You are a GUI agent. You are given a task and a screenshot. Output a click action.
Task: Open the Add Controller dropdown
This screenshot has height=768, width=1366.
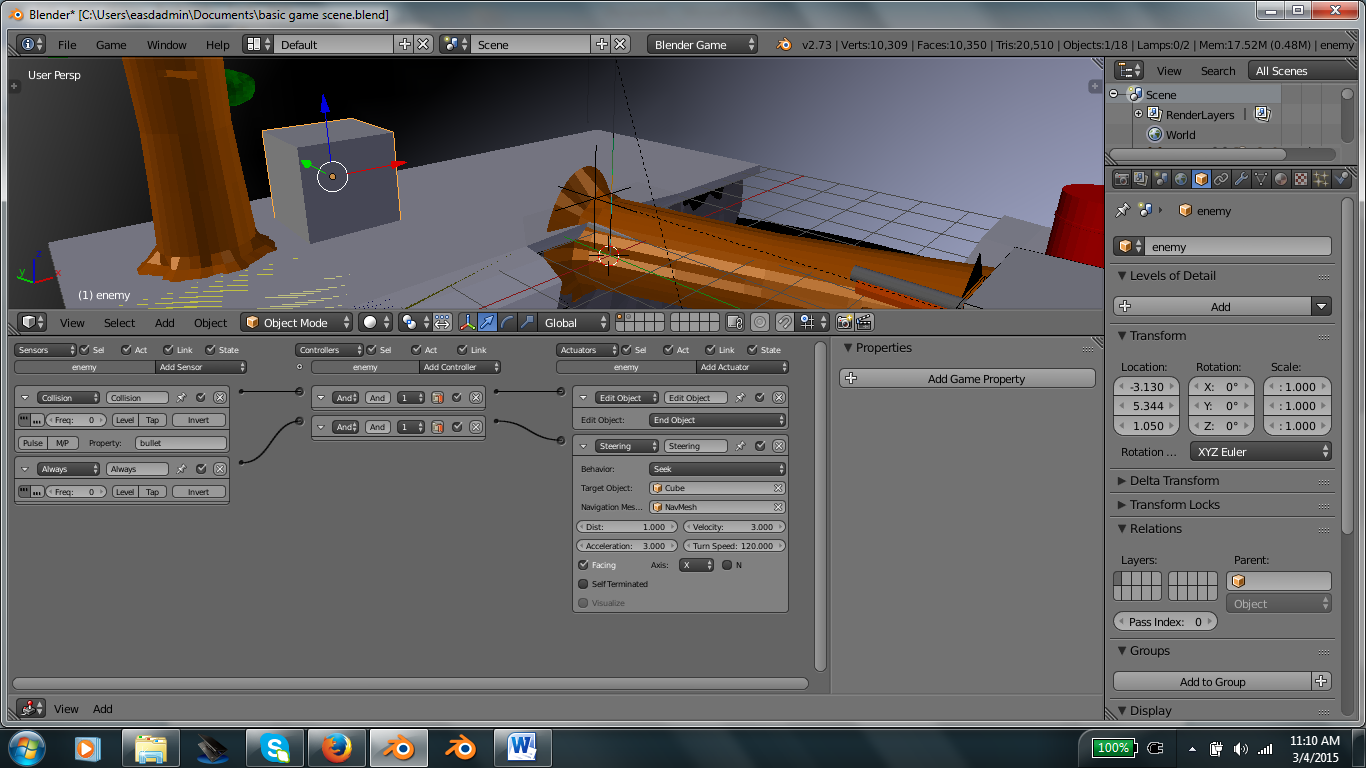point(460,367)
